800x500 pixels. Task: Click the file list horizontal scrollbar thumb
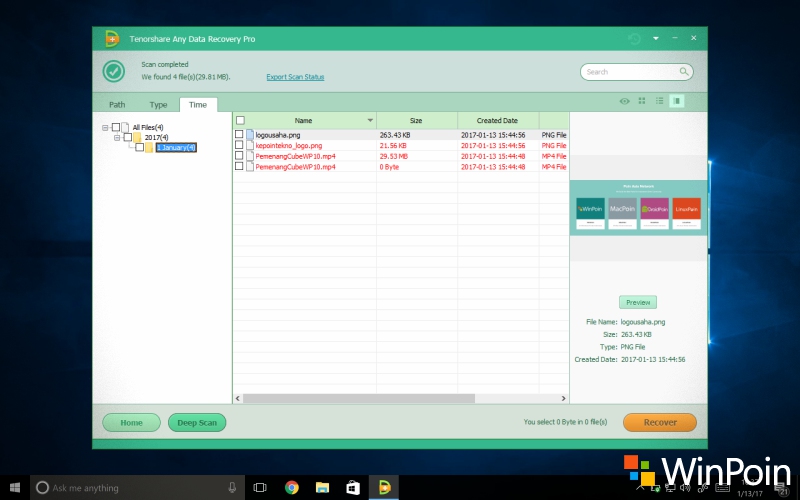(359, 398)
